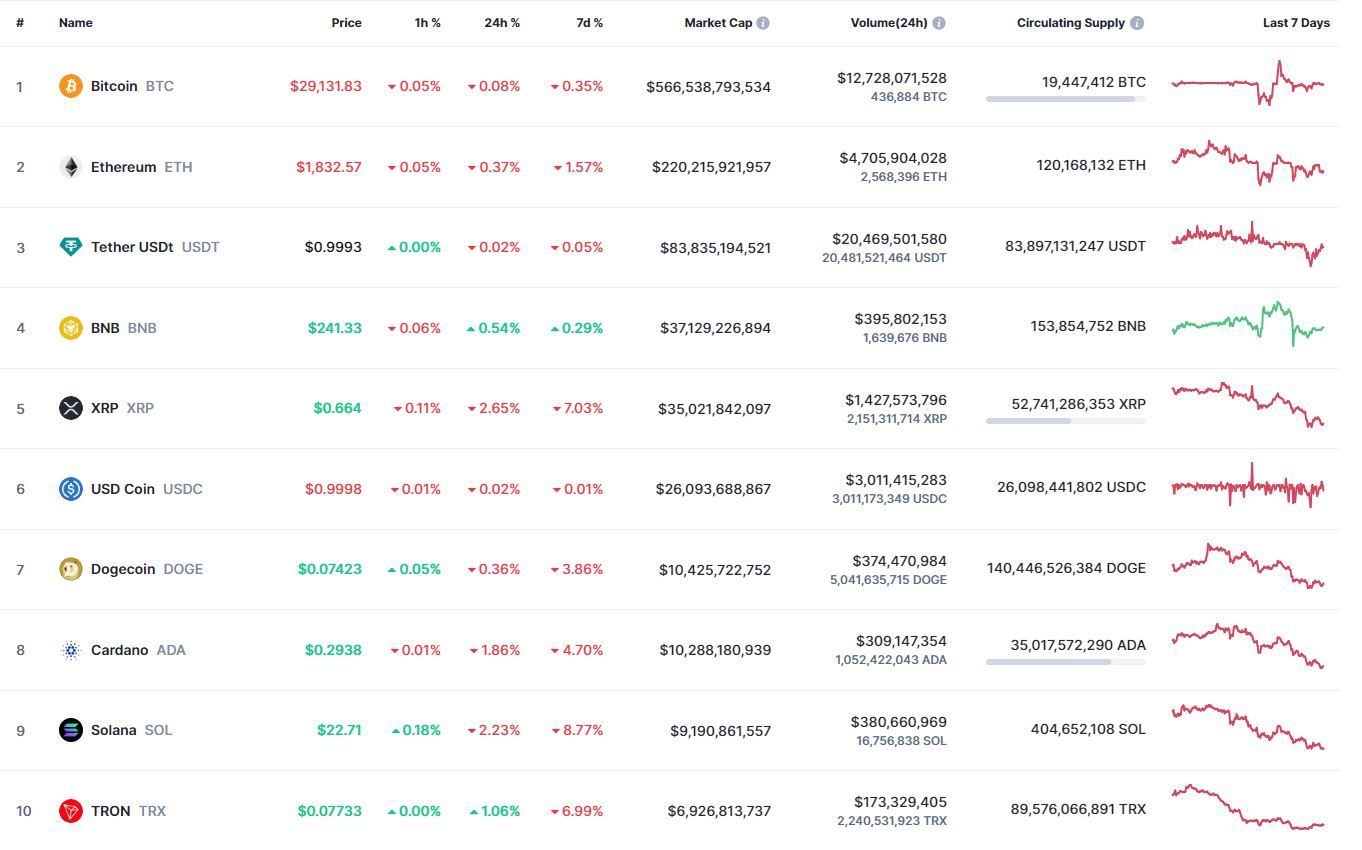Click the BNB coin logo icon
1362x850 pixels.
[x=70, y=328]
